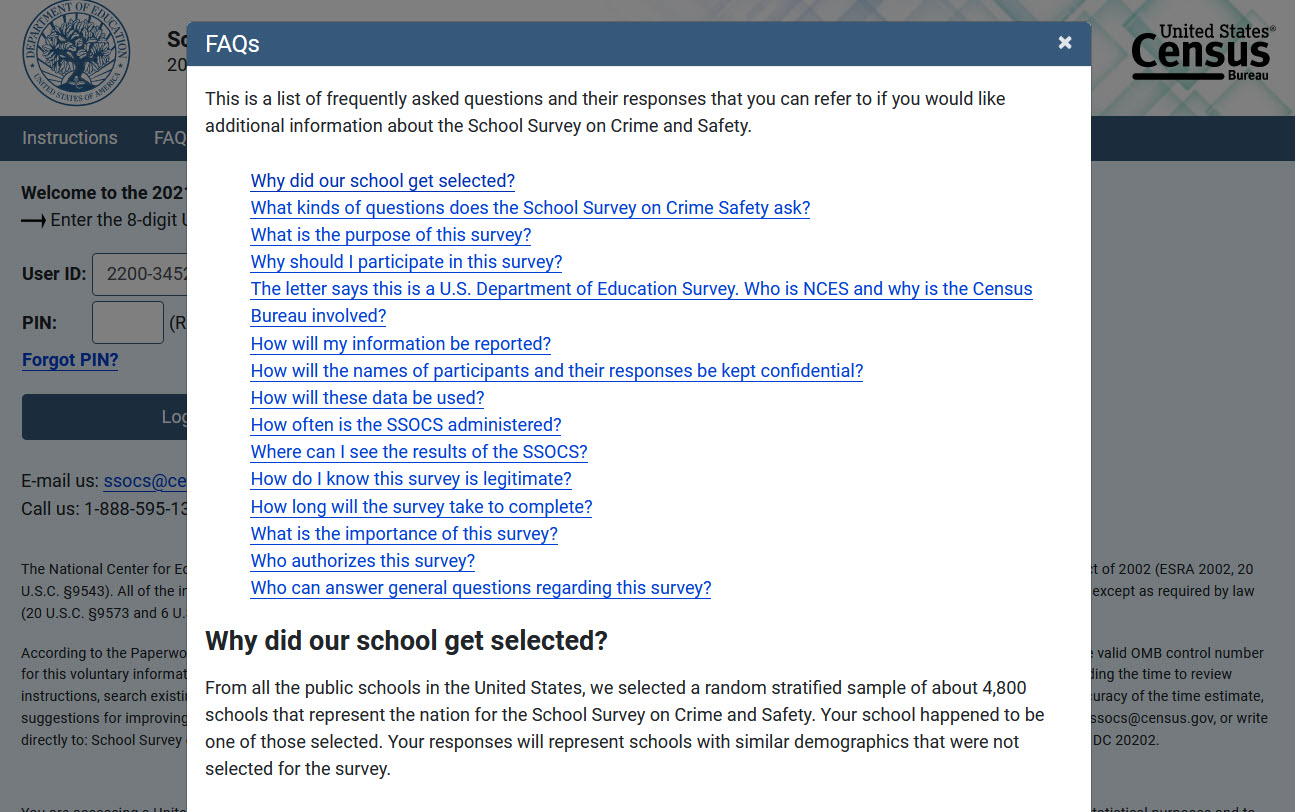This screenshot has height=812, width=1295.
Task: Go to 'How will these data be used?'
Action: pyautogui.click(x=367, y=398)
